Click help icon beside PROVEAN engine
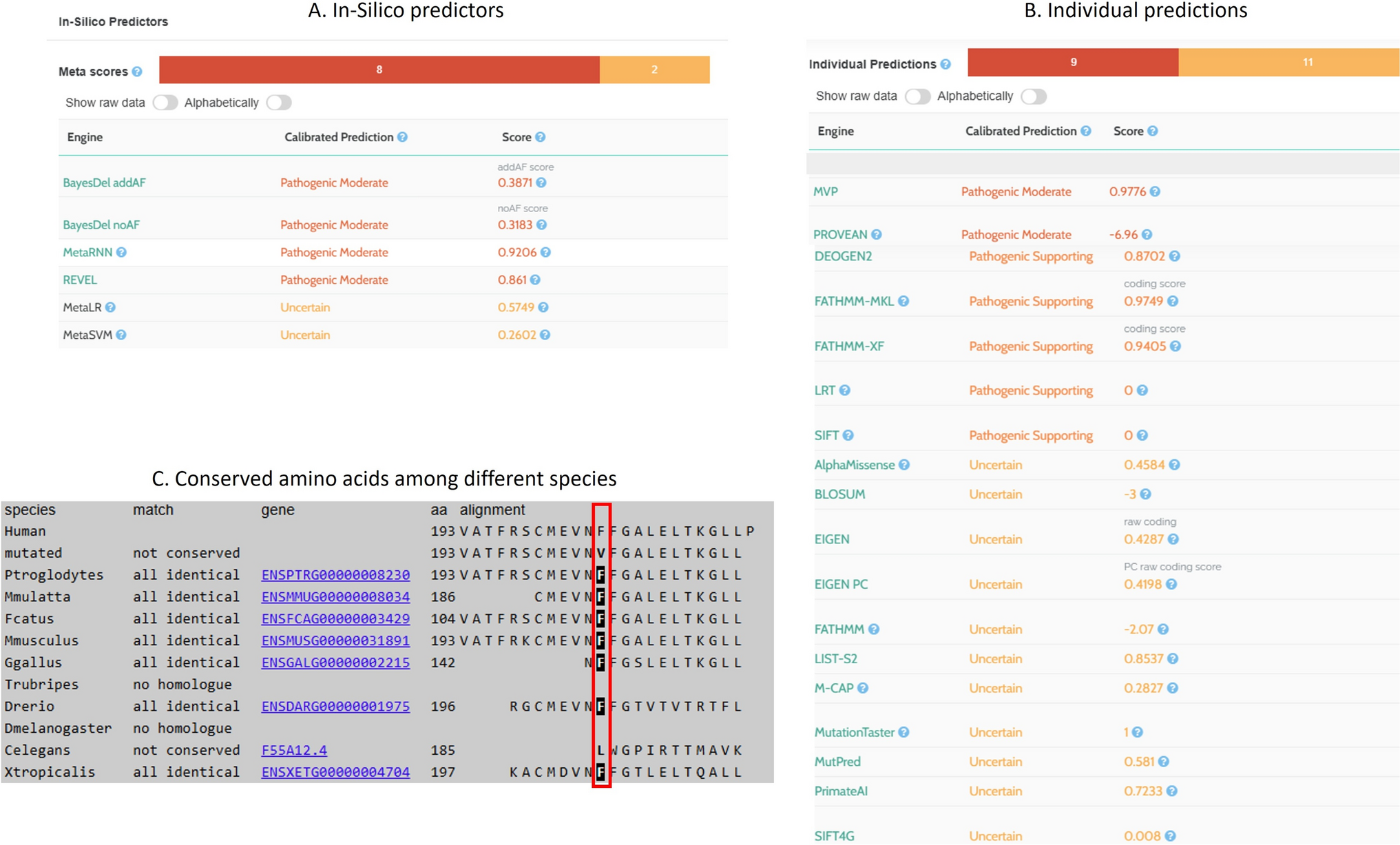1400x845 pixels. [876, 235]
